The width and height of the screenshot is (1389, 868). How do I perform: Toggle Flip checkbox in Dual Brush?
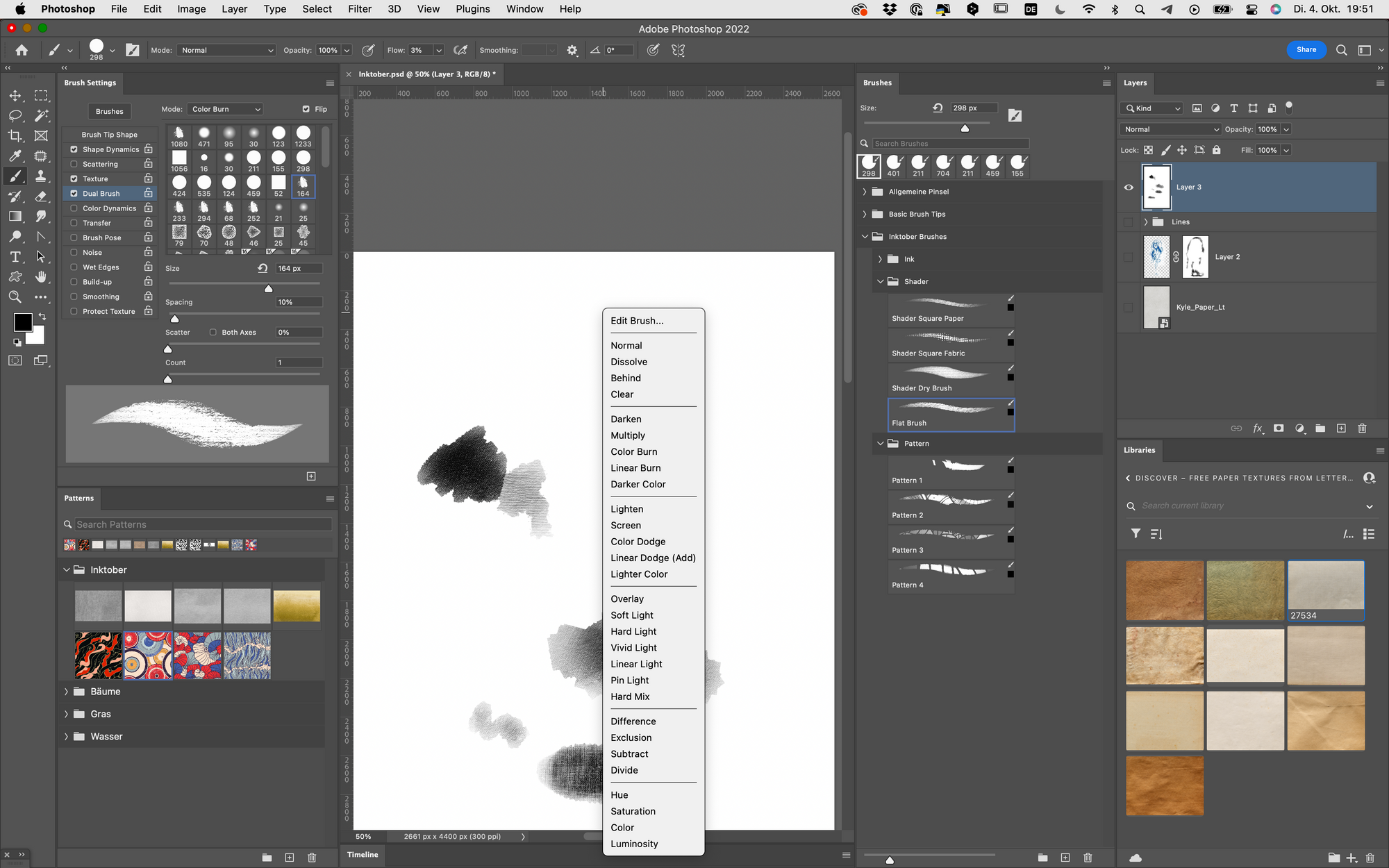[306, 109]
